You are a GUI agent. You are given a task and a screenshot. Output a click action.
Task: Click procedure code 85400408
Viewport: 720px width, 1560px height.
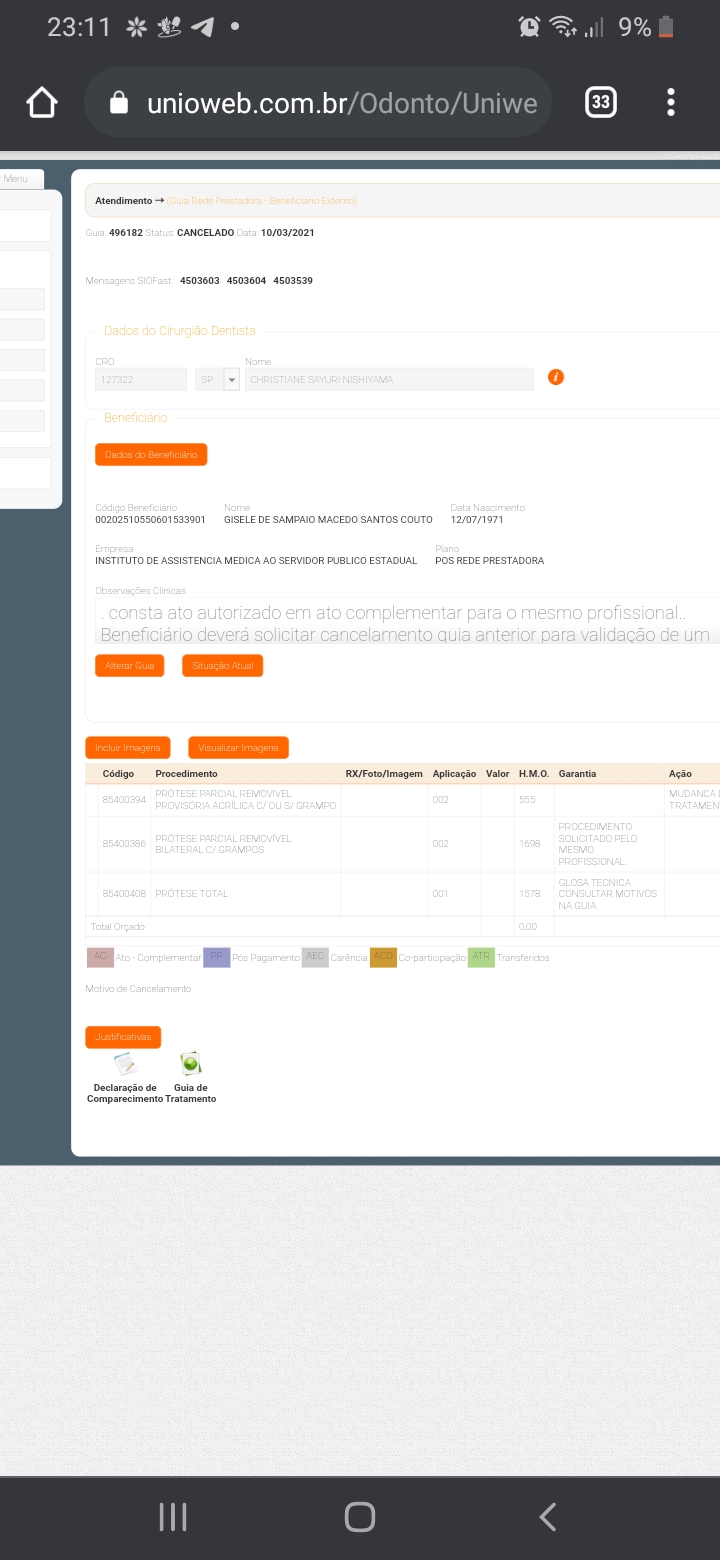click(124, 894)
